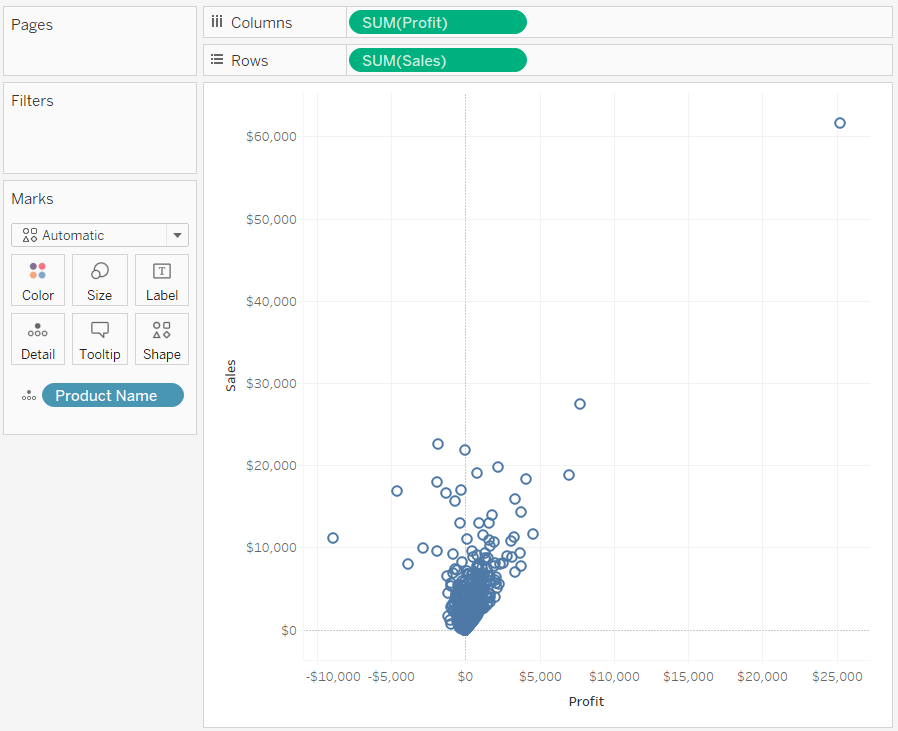898x731 pixels.
Task: Select the Product Name detail pill
Action: (x=112, y=395)
